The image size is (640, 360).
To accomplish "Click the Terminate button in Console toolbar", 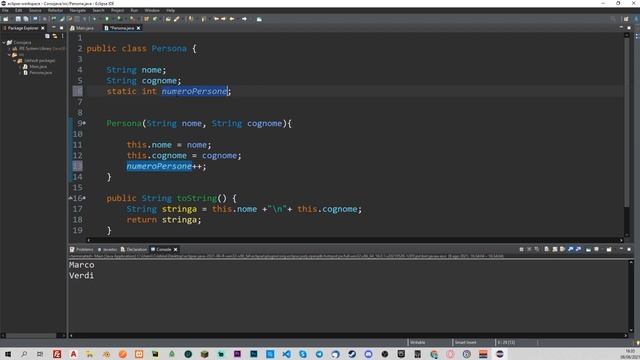I will tap(521, 249).
